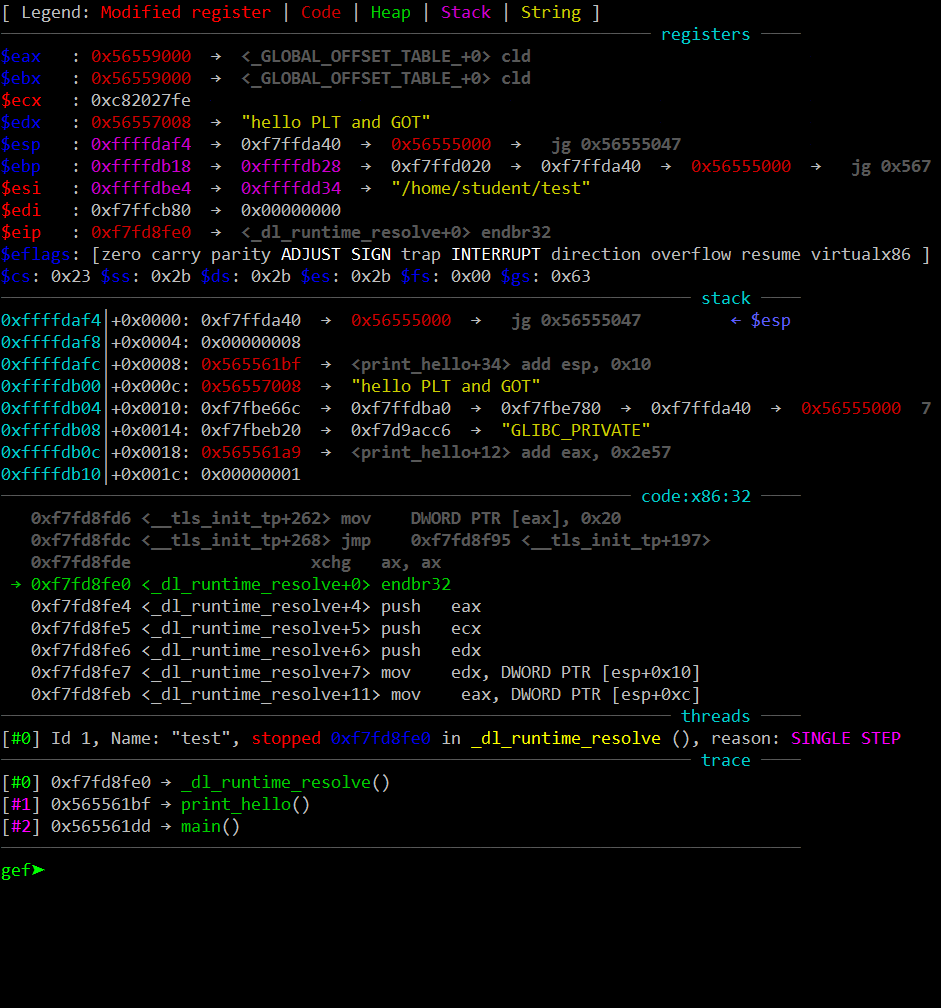Click the trace section header
Image resolution: width=941 pixels, height=1008 pixels.
coord(726,760)
